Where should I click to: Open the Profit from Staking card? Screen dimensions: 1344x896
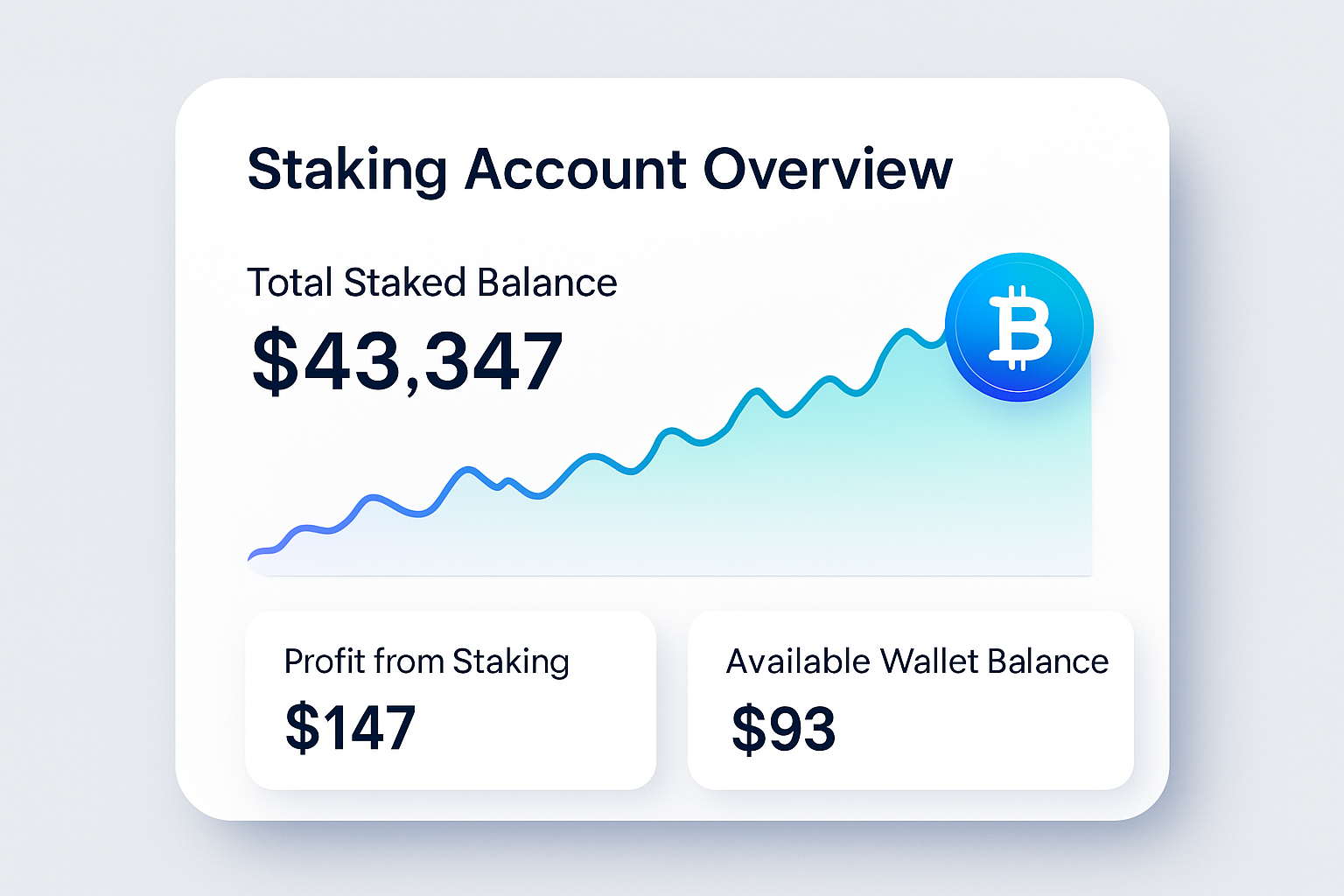451,700
